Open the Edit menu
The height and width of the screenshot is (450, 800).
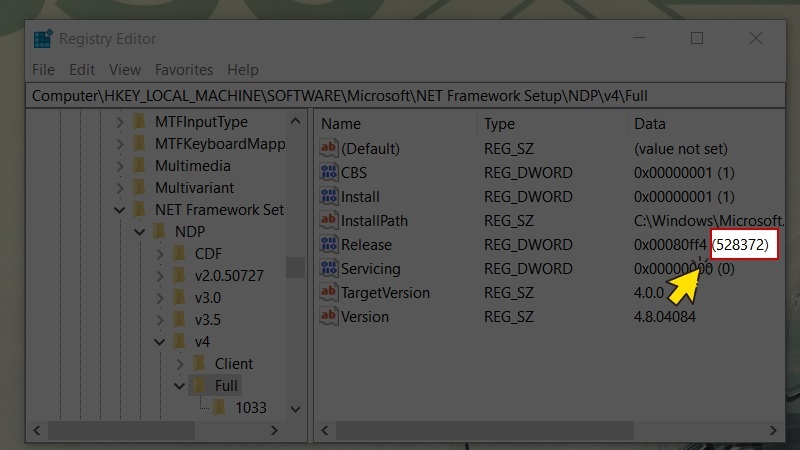[82, 70]
